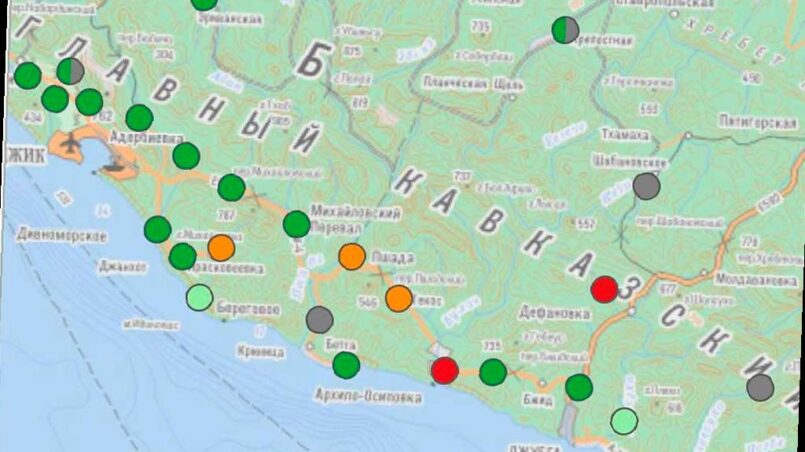
Task: Select the green marker above Адербиевка
Action: 139,118
